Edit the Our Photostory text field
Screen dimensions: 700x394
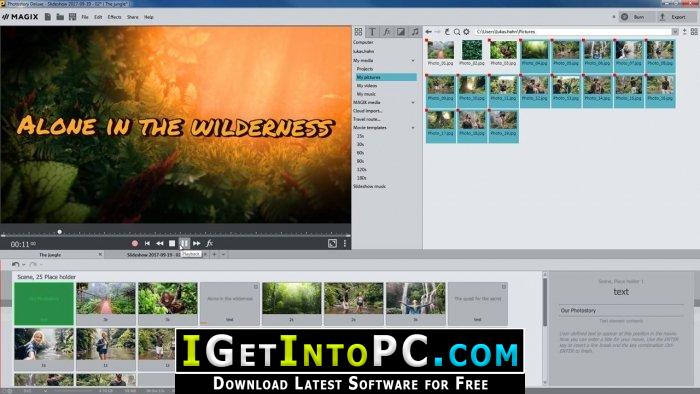click(x=621, y=310)
